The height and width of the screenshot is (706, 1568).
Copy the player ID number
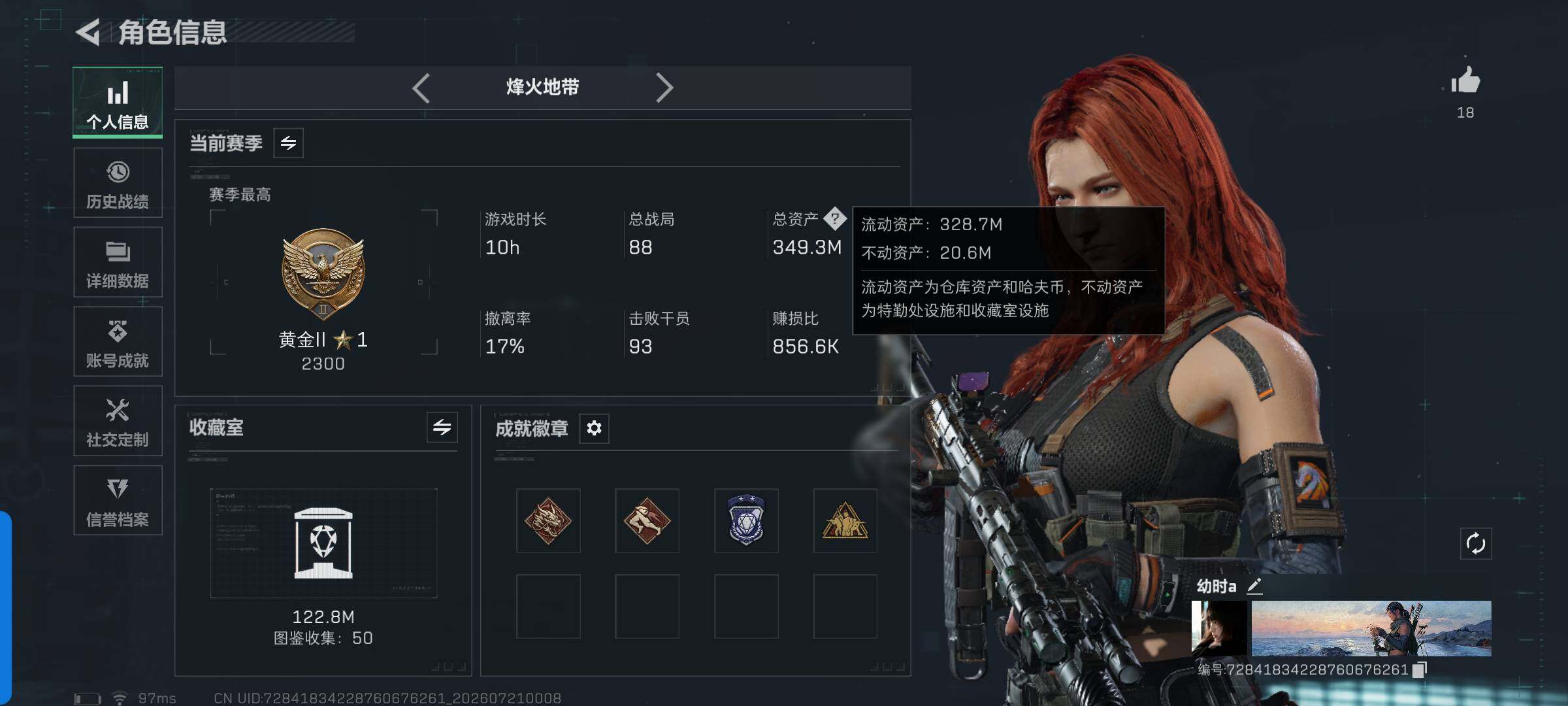click(1419, 670)
